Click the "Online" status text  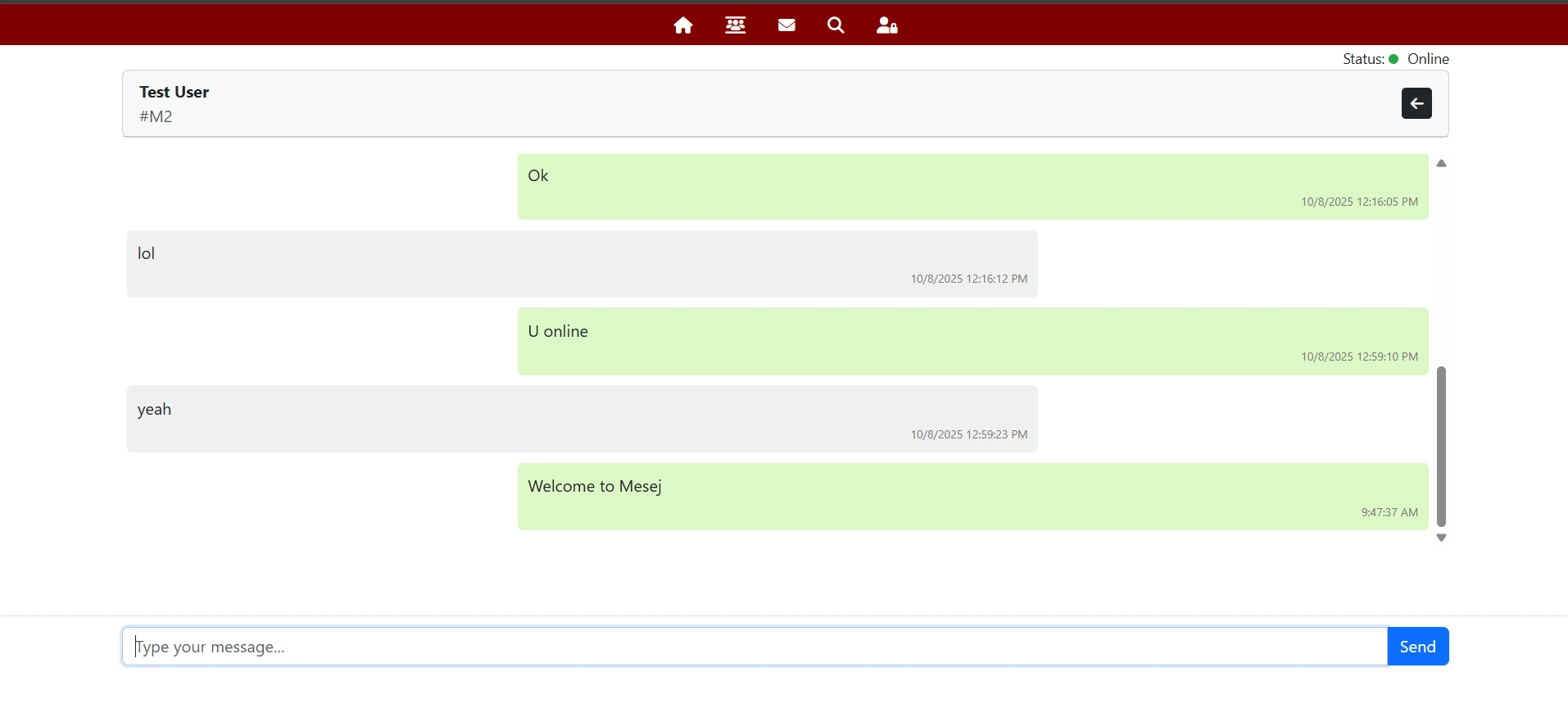point(1428,59)
